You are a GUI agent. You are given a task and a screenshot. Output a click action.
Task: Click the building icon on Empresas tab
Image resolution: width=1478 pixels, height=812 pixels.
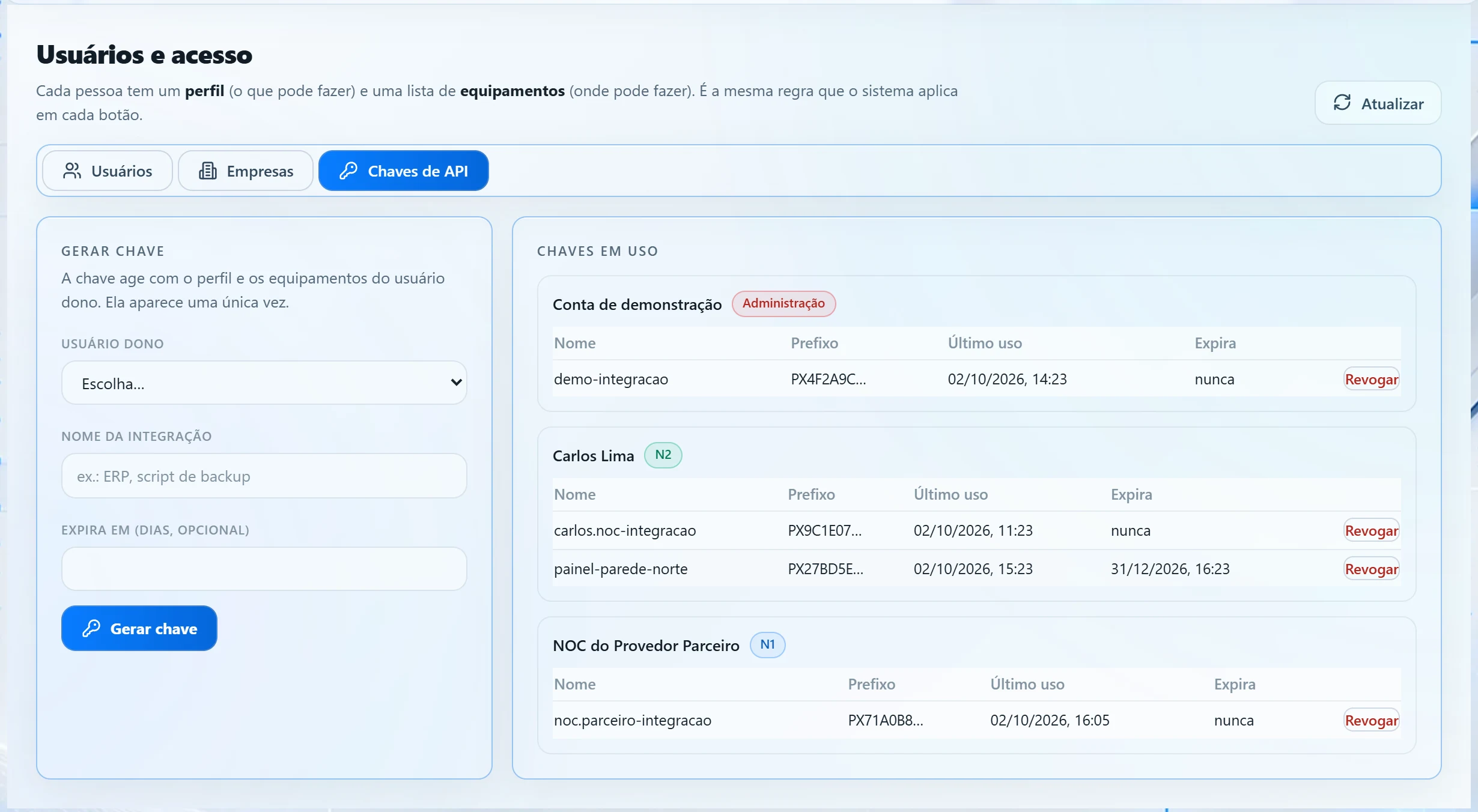tap(208, 171)
